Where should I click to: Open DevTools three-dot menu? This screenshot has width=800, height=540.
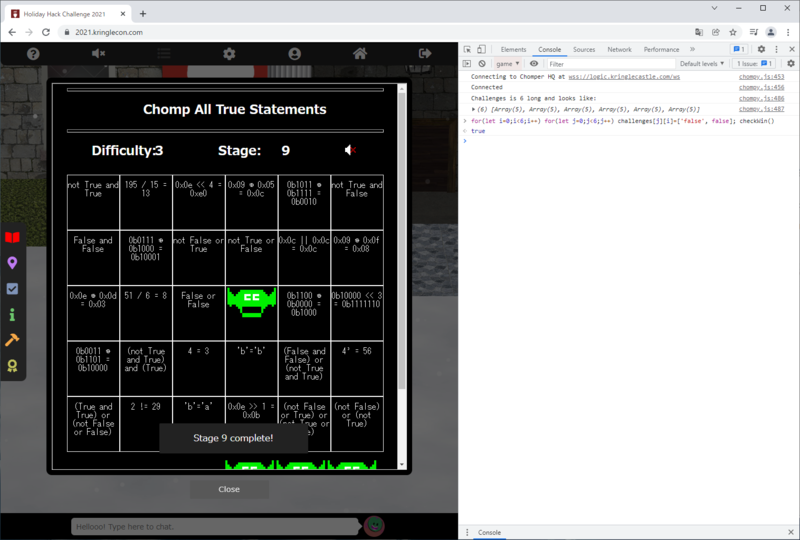777,50
